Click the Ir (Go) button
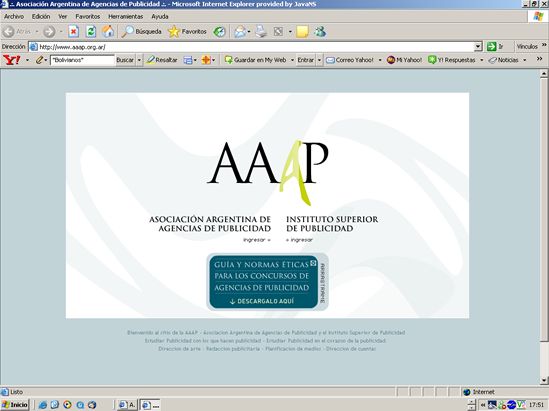549x411 pixels. [x=495, y=46]
